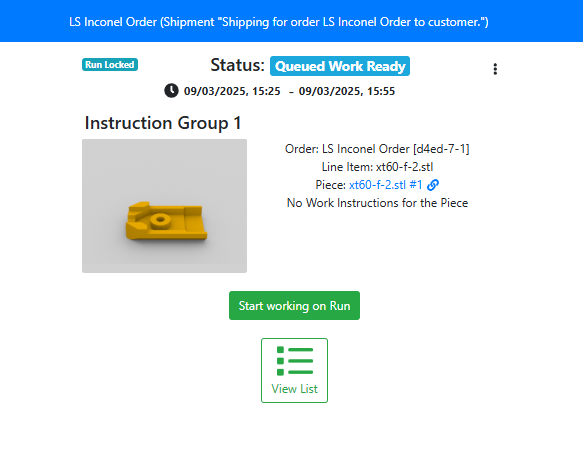
Task: Click No Work Instructions for the Piece text
Action: [x=377, y=203]
